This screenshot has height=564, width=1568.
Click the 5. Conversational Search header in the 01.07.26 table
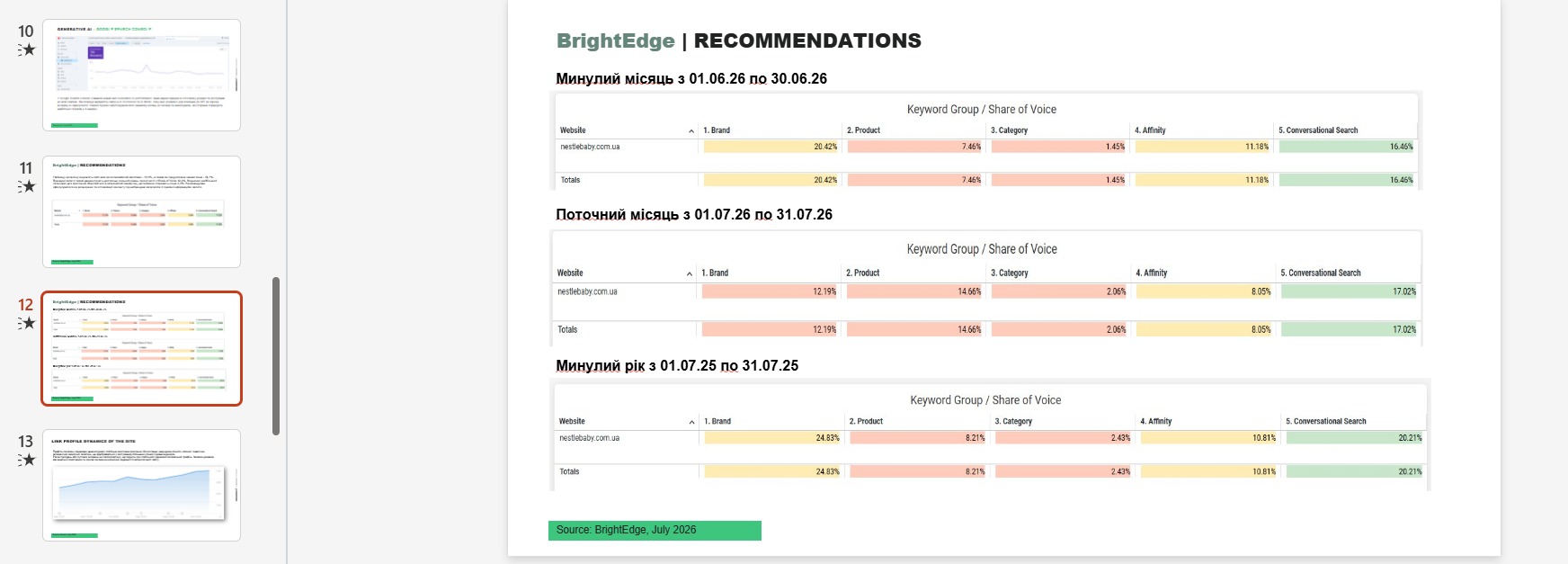1321,273
